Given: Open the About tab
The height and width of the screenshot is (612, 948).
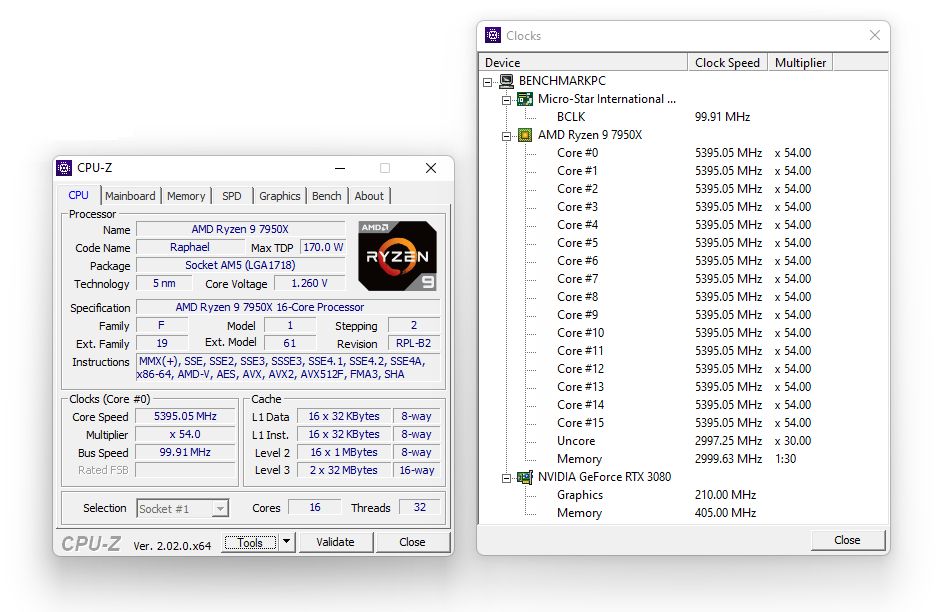Looking at the screenshot, I should point(369,196).
